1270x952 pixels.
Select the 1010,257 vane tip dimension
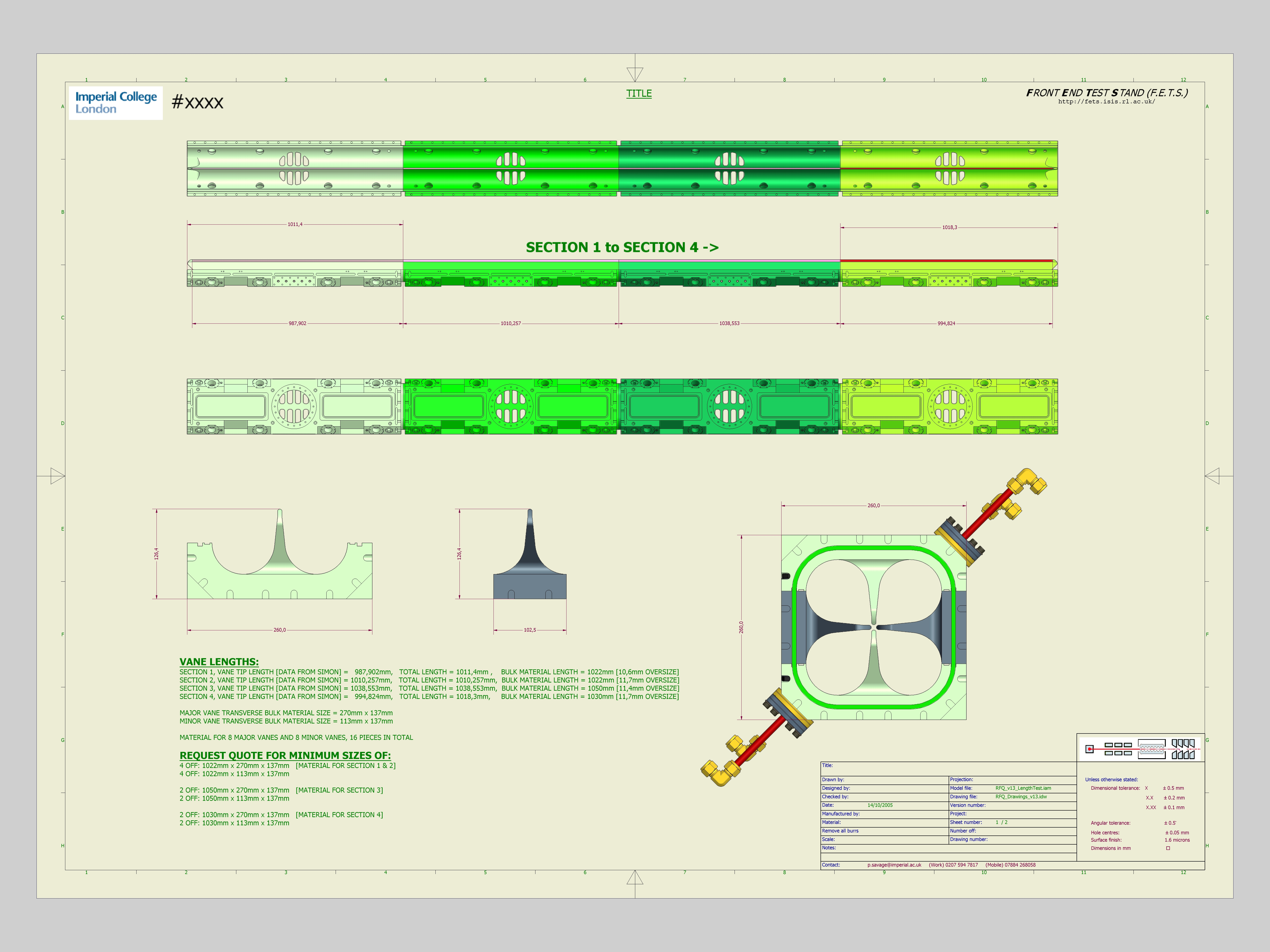[511, 324]
